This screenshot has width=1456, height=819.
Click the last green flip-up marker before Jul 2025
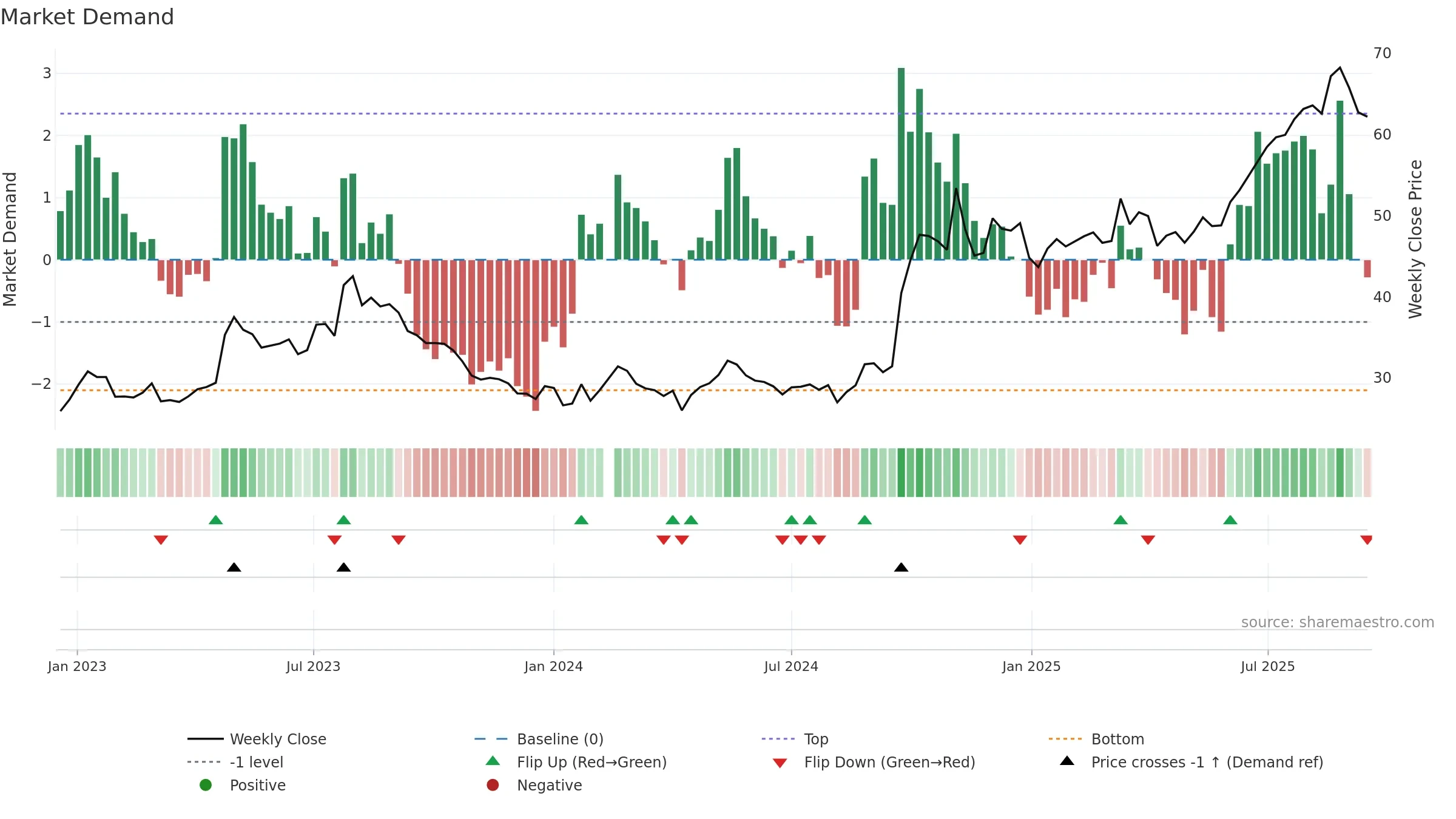pyautogui.click(x=1230, y=520)
